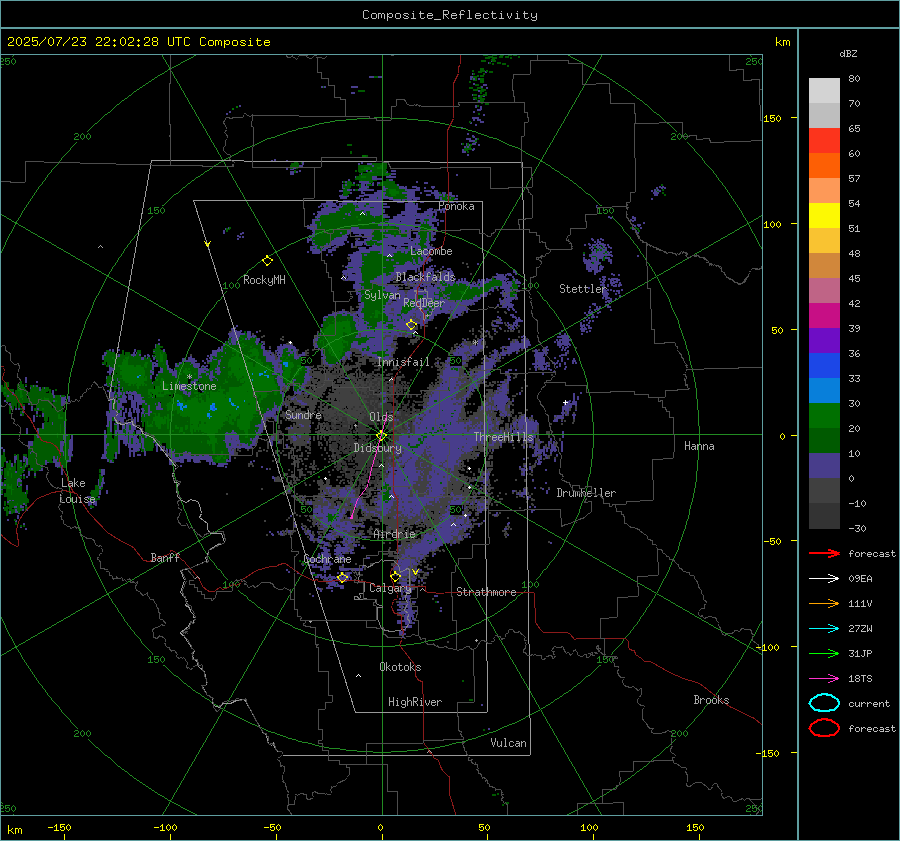Click the slate purple 0-10 dBZ swatch
The height and width of the screenshot is (841, 900).
[824, 466]
